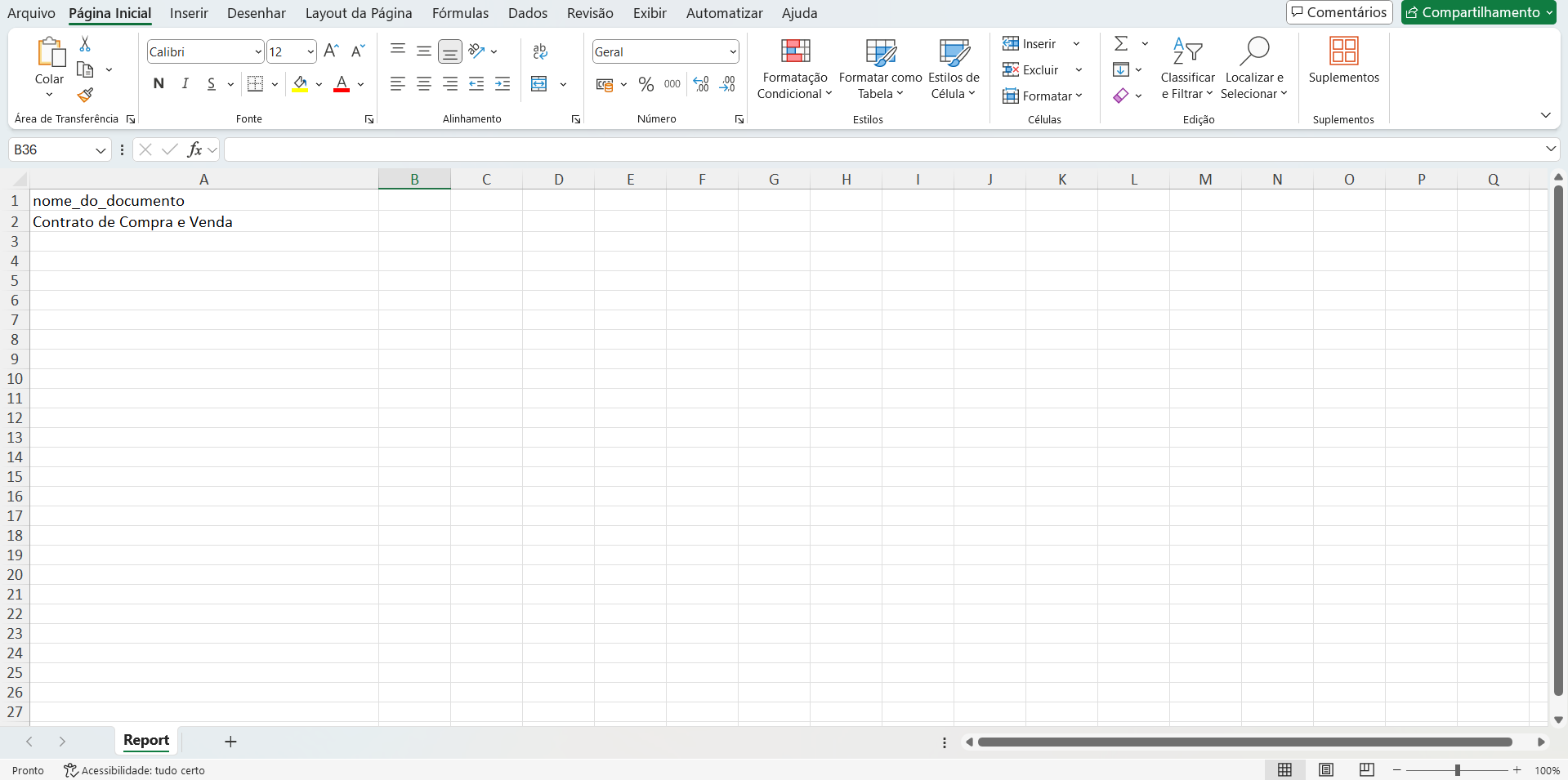The image size is (1568, 780).
Task: Decrease font size with the smaller A icon
Action: click(x=358, y=51)
